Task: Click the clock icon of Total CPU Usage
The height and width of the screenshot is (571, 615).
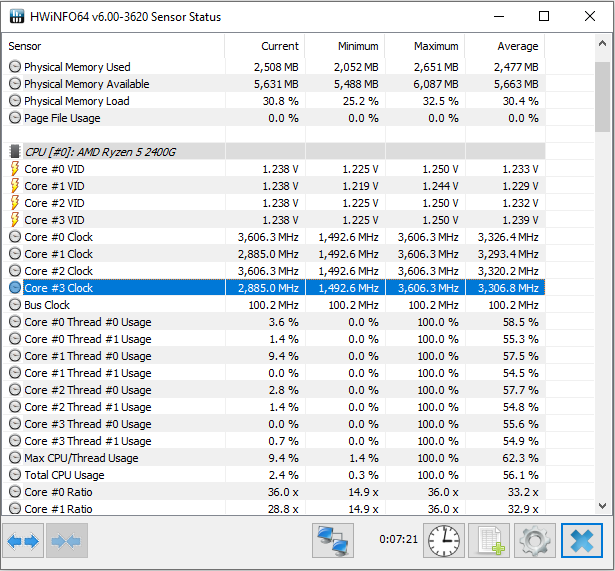Action: pyautogui.click(x=15, y=475)
